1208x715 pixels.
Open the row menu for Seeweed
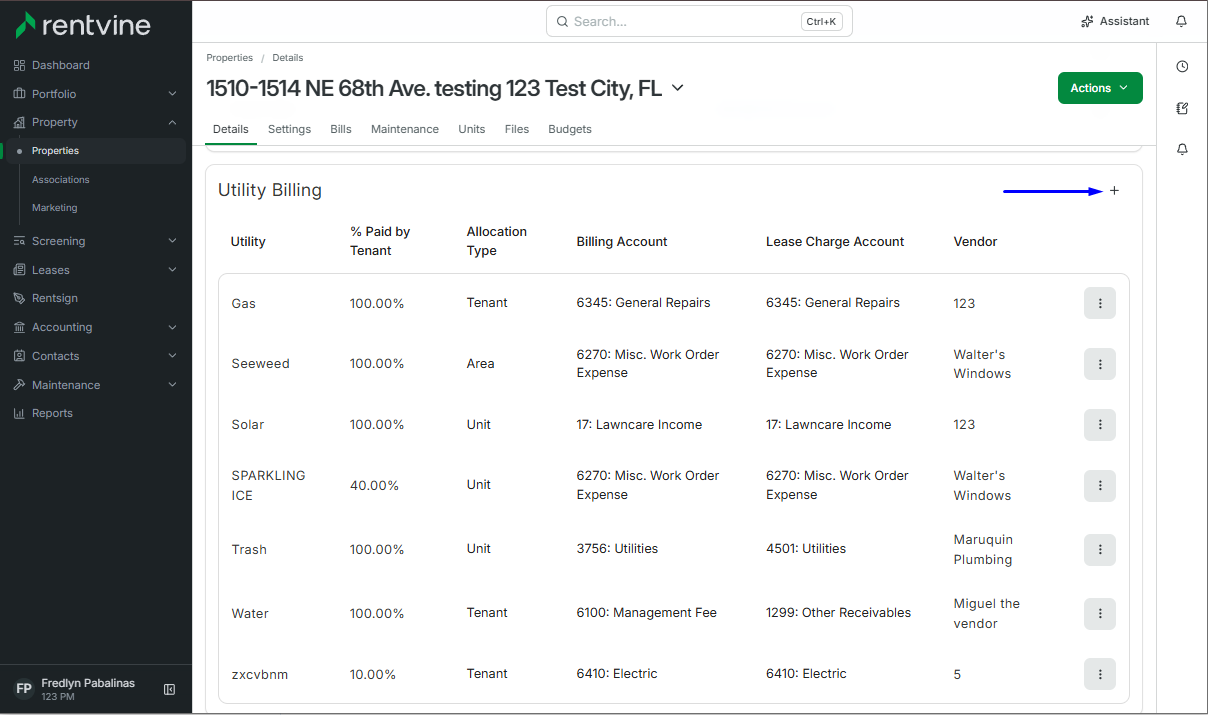[x=1100, y=364]
